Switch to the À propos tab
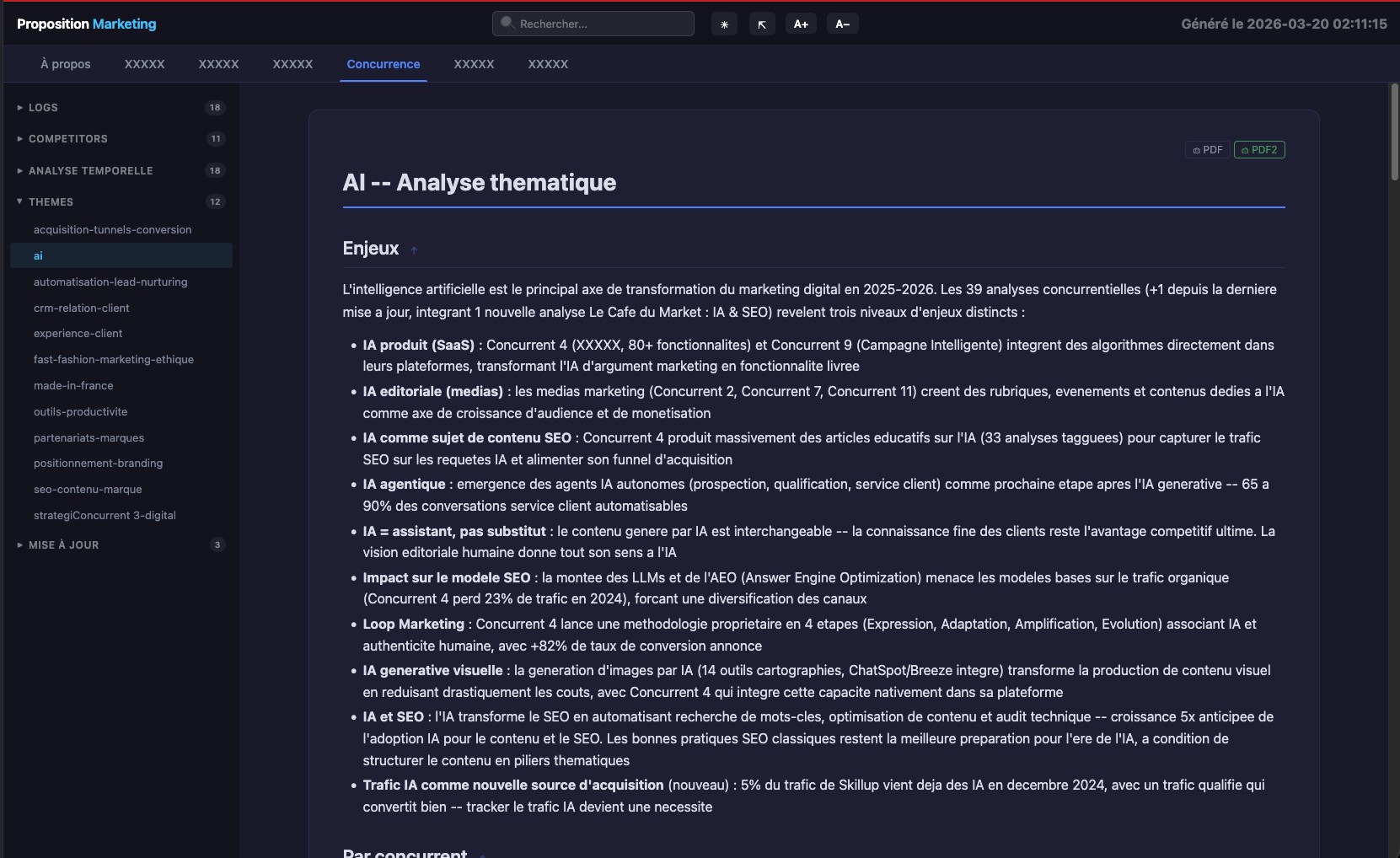The image size is (1400, 858). click(66, 64)
